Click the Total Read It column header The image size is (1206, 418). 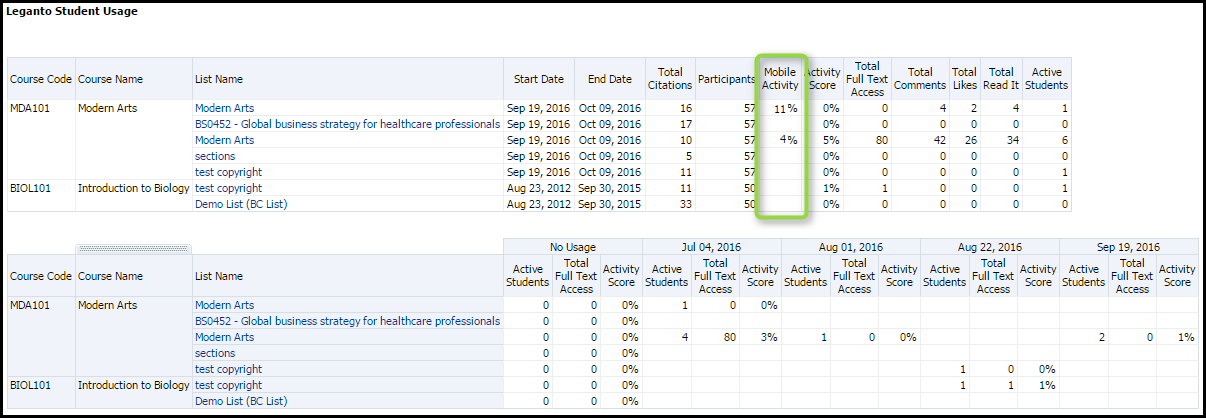tap(1001, 79)
